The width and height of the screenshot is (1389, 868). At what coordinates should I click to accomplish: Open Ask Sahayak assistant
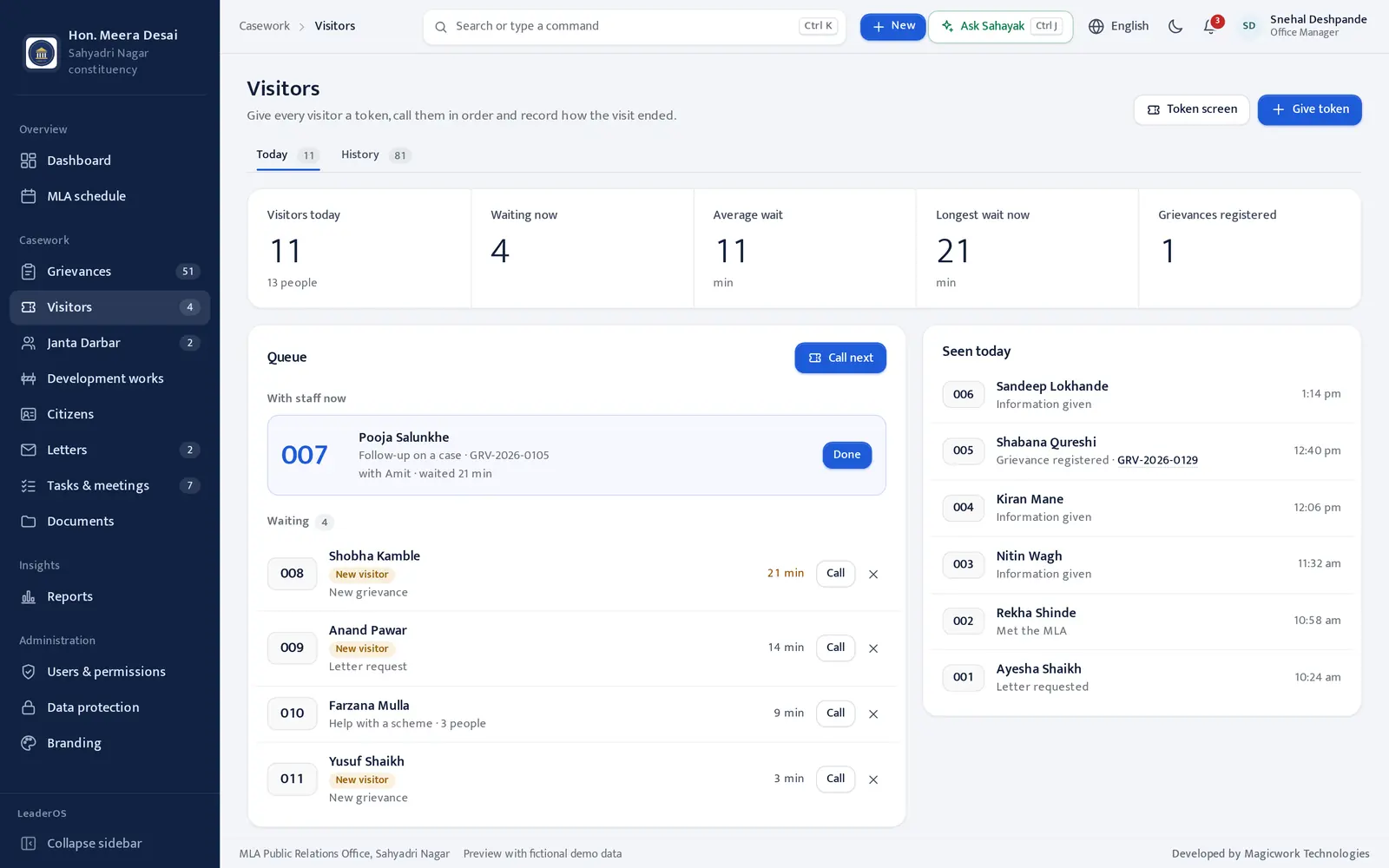coord(1000,27)
